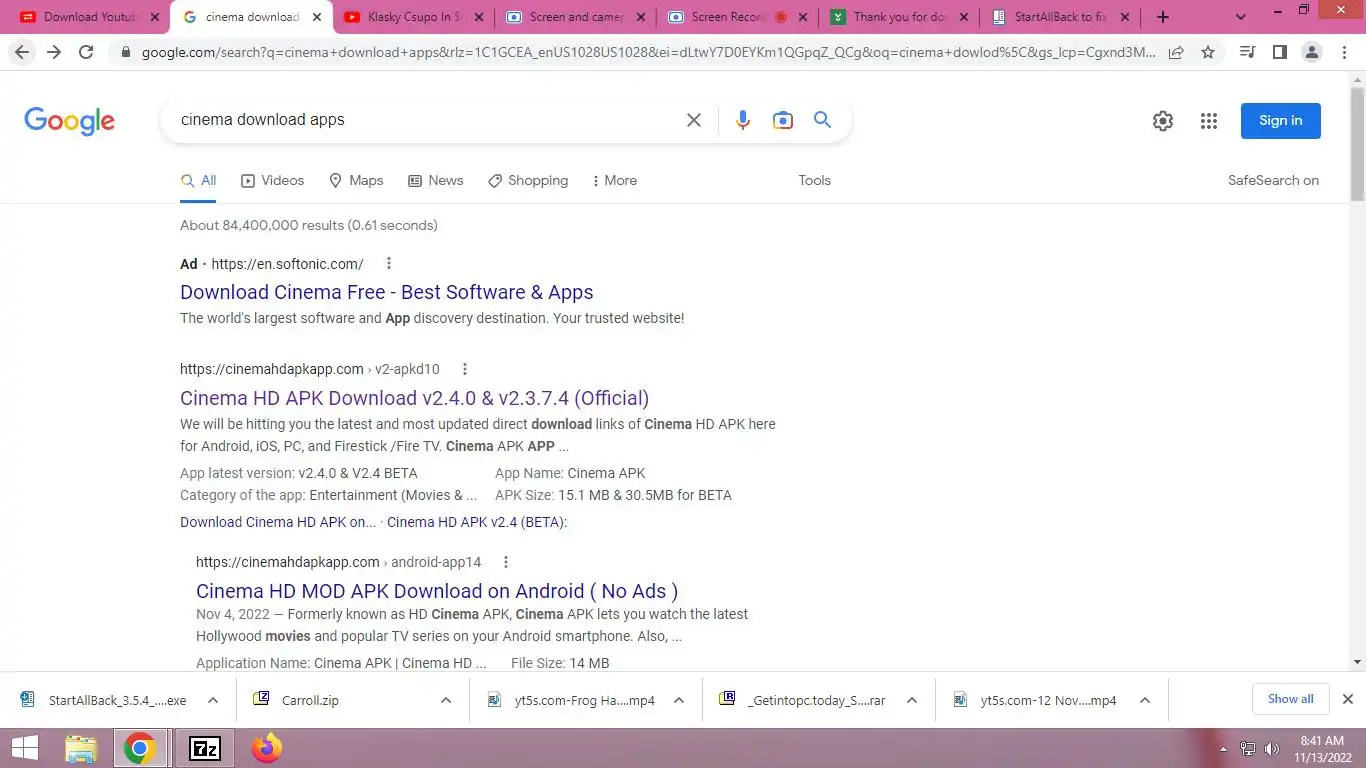The image size is (1366, 768).
Task: Click the Sign in button
Action: [1280, 121]
